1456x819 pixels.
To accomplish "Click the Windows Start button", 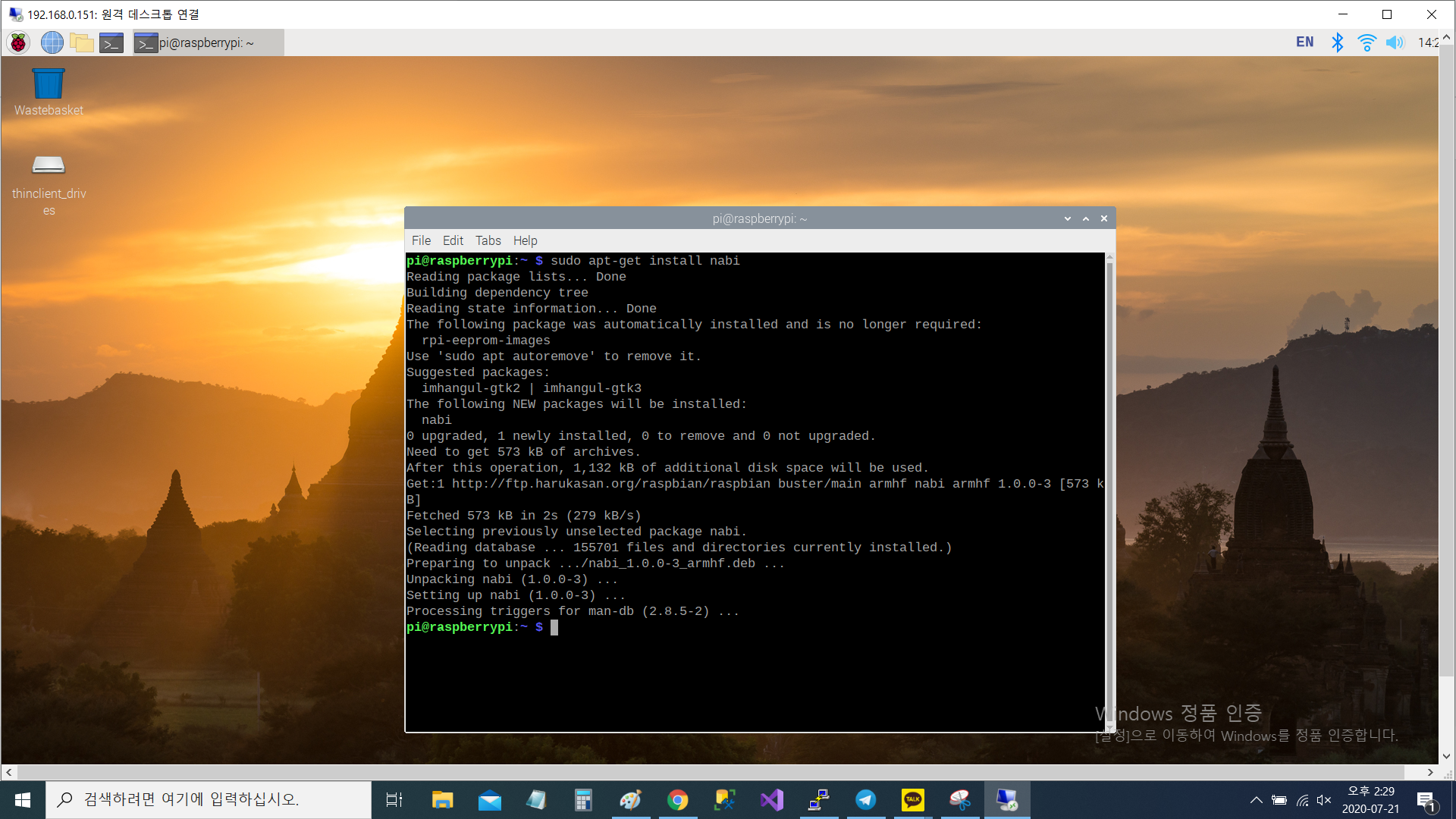I will tap(23, 800).
